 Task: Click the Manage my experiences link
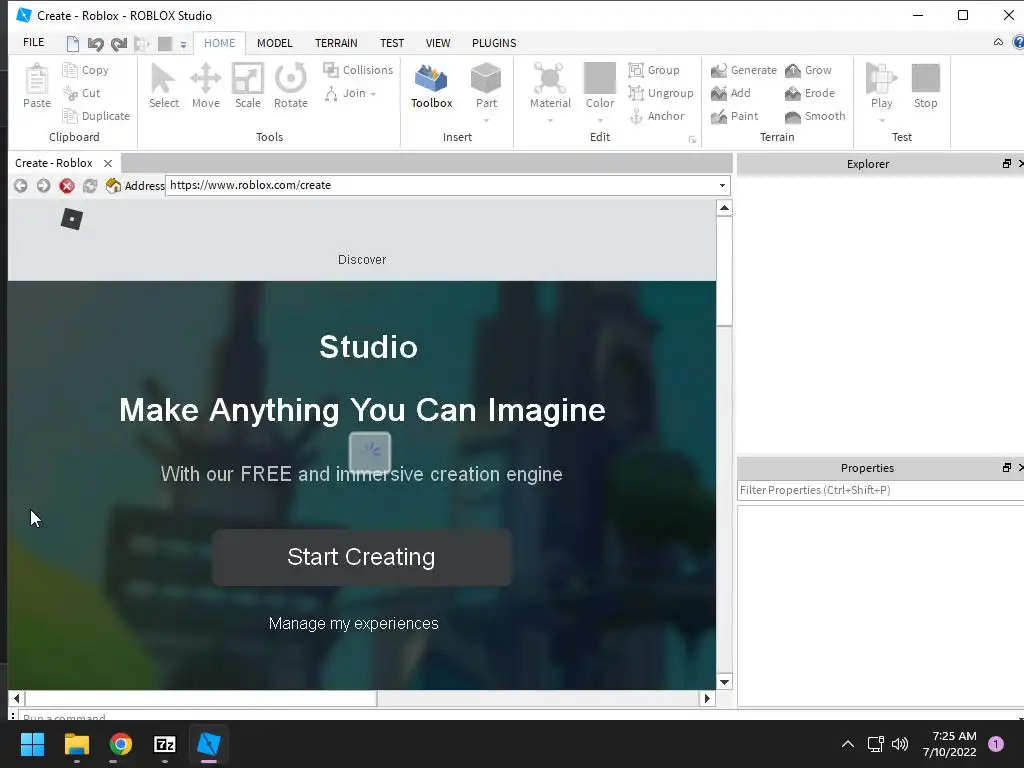[353, 624]
